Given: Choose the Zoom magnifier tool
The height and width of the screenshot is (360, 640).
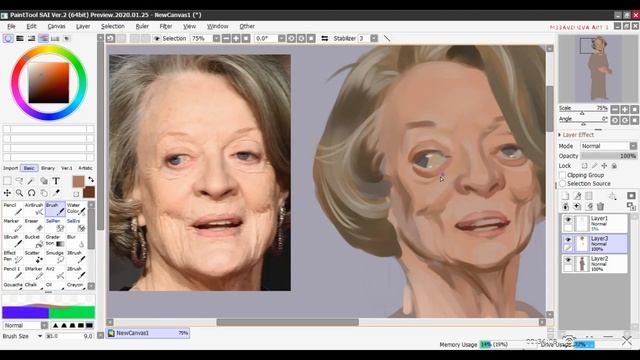Looking at the screenshot, I should tap(19, 193).
